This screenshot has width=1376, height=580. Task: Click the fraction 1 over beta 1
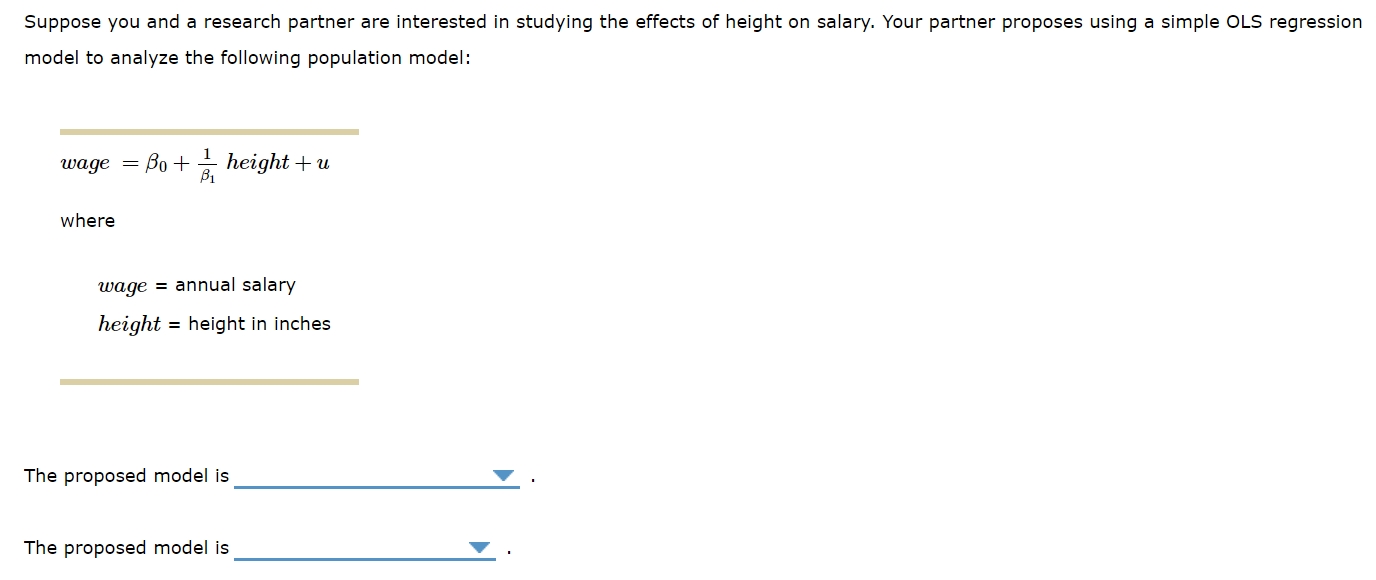pos(207,163)
